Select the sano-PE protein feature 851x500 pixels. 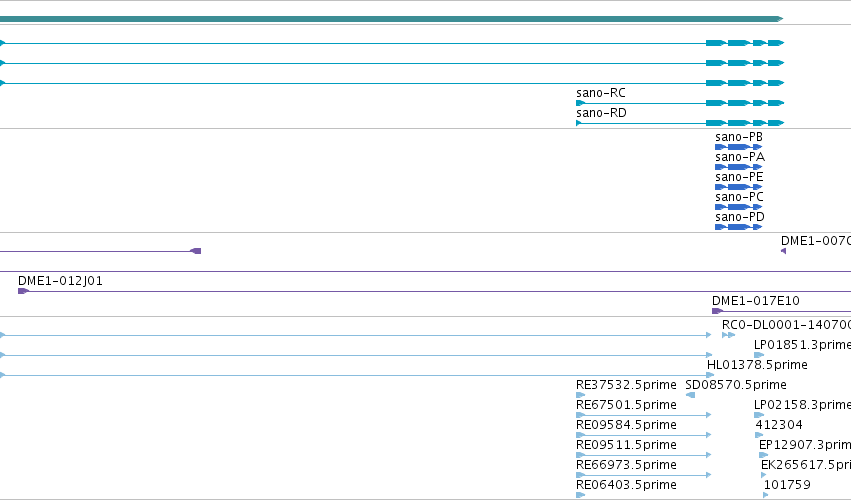pos(739,187)
